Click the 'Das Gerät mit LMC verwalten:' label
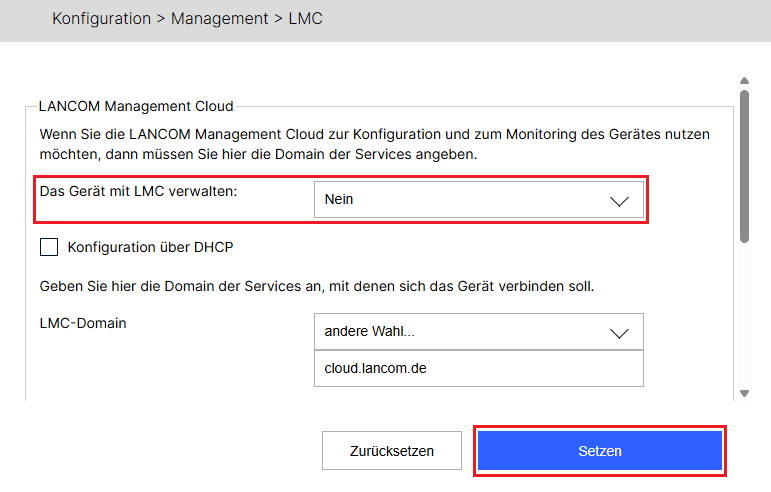 tap(138, 191)
